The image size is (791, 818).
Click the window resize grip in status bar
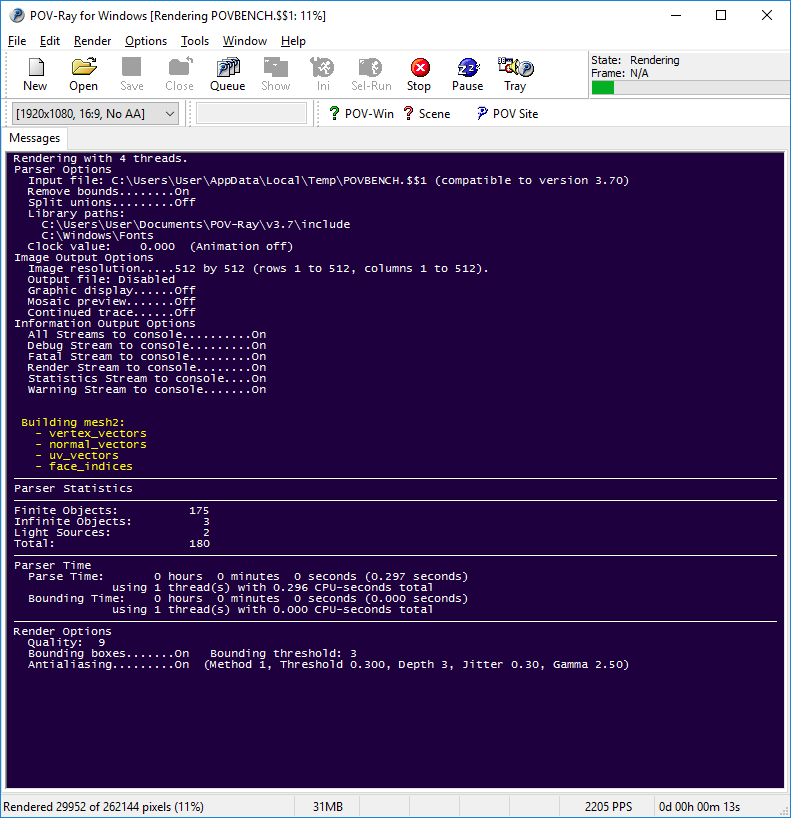point(785,811)
